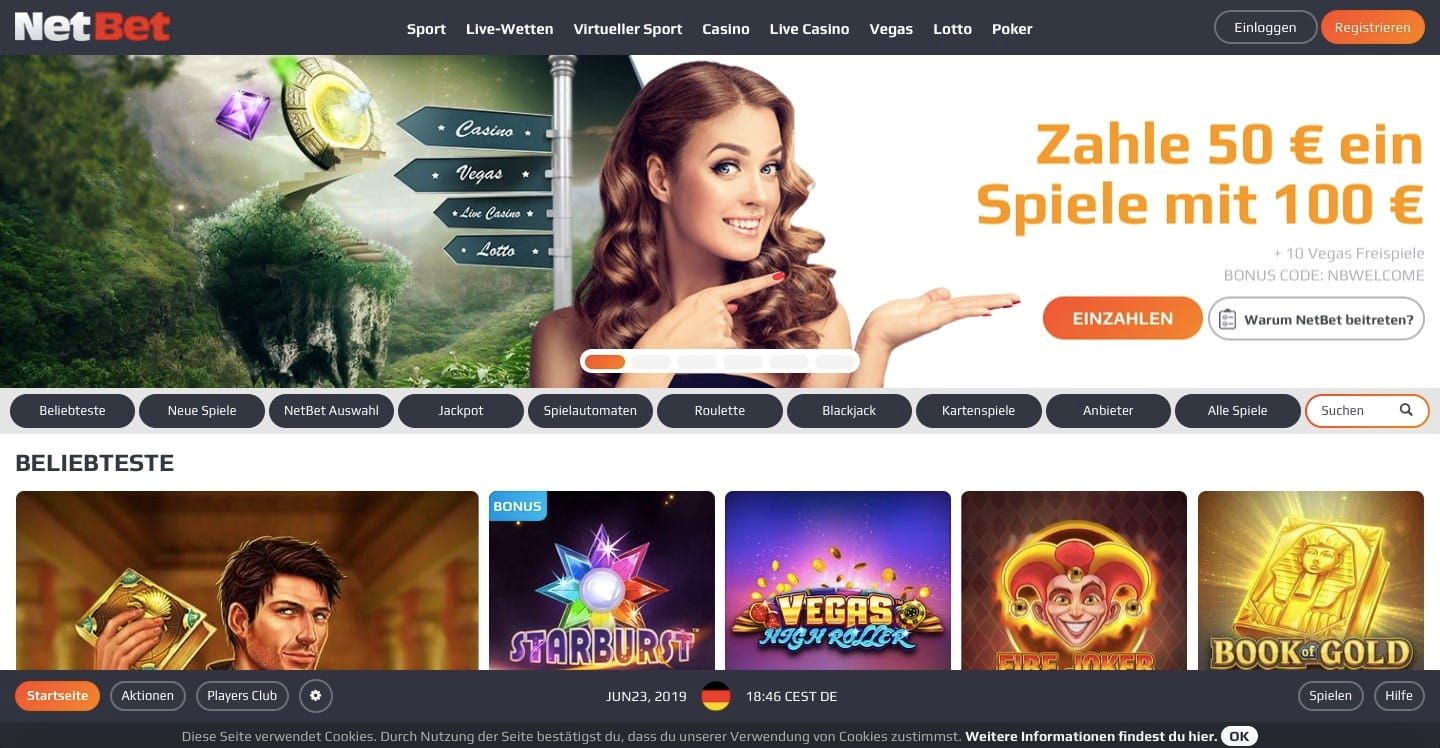
Task: Click the Registrieren button
Action: pos(1372,27)
